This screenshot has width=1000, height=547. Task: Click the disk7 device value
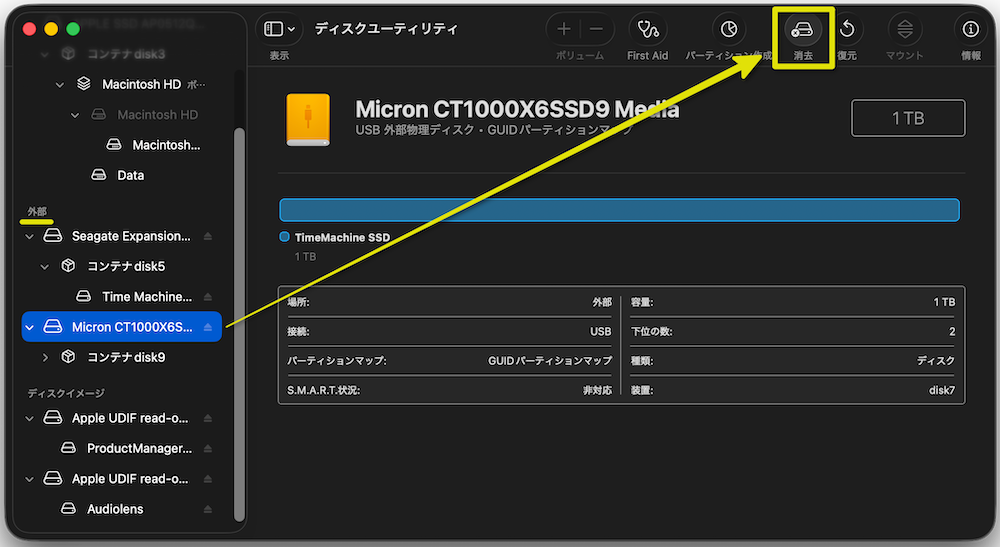tap(941, 390)
